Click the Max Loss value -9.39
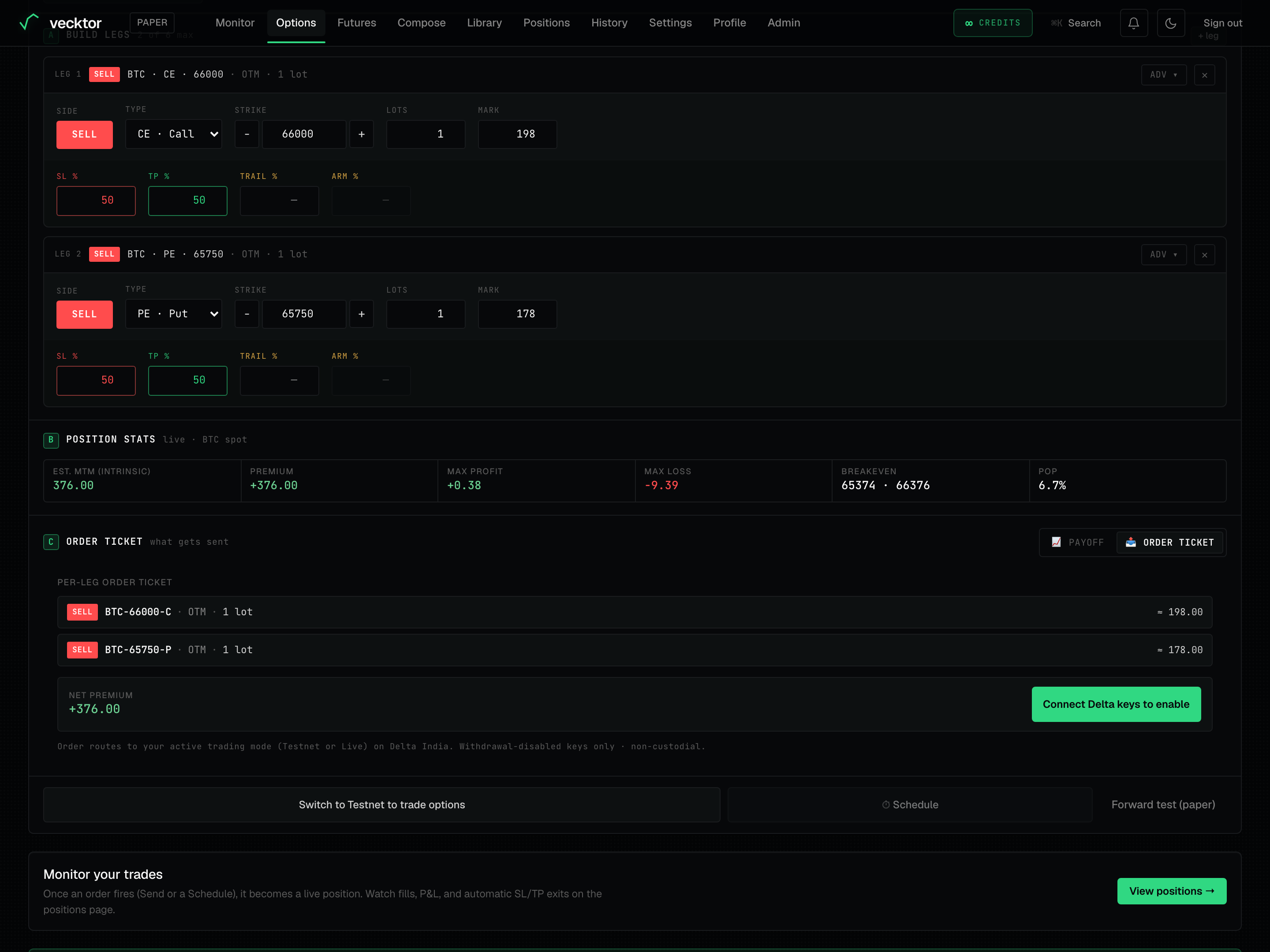The width and height of the screenshot is (1270, 952). tap(661, 485)
